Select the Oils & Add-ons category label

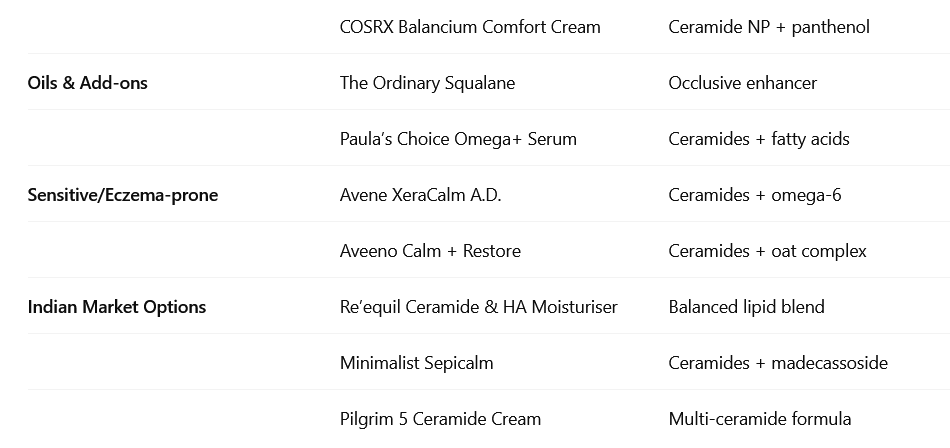(x=88, y=83)
